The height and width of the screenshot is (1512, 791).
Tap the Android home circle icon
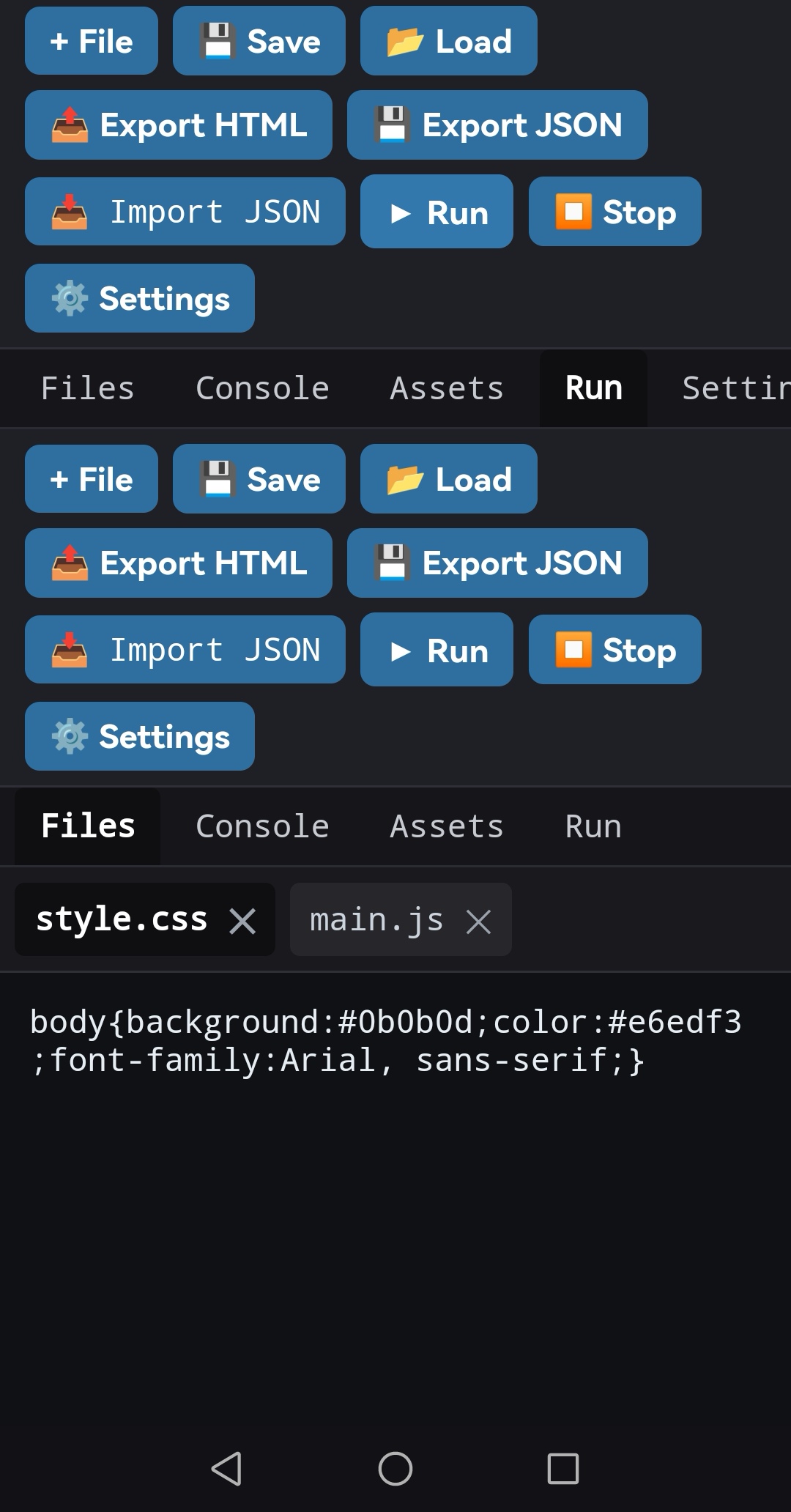395,1468
